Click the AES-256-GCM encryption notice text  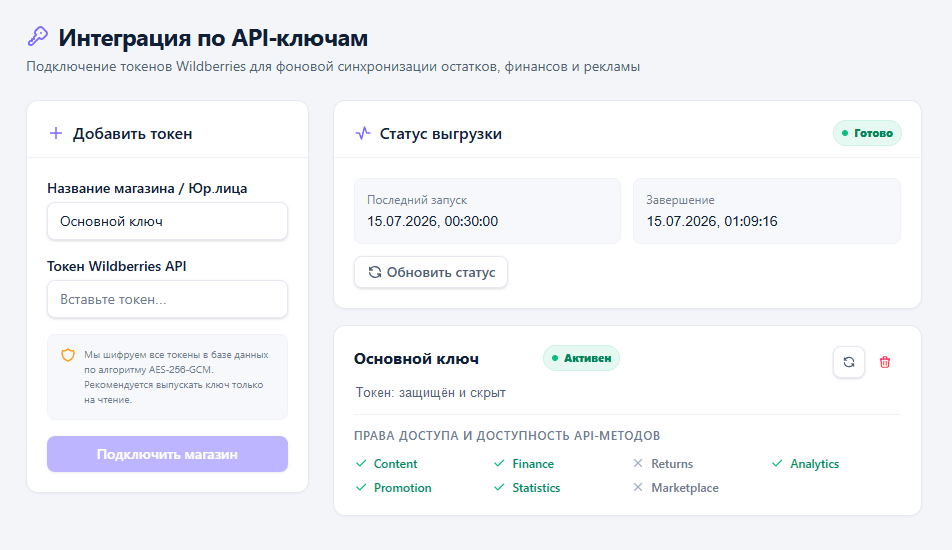[x=176, y=377]
